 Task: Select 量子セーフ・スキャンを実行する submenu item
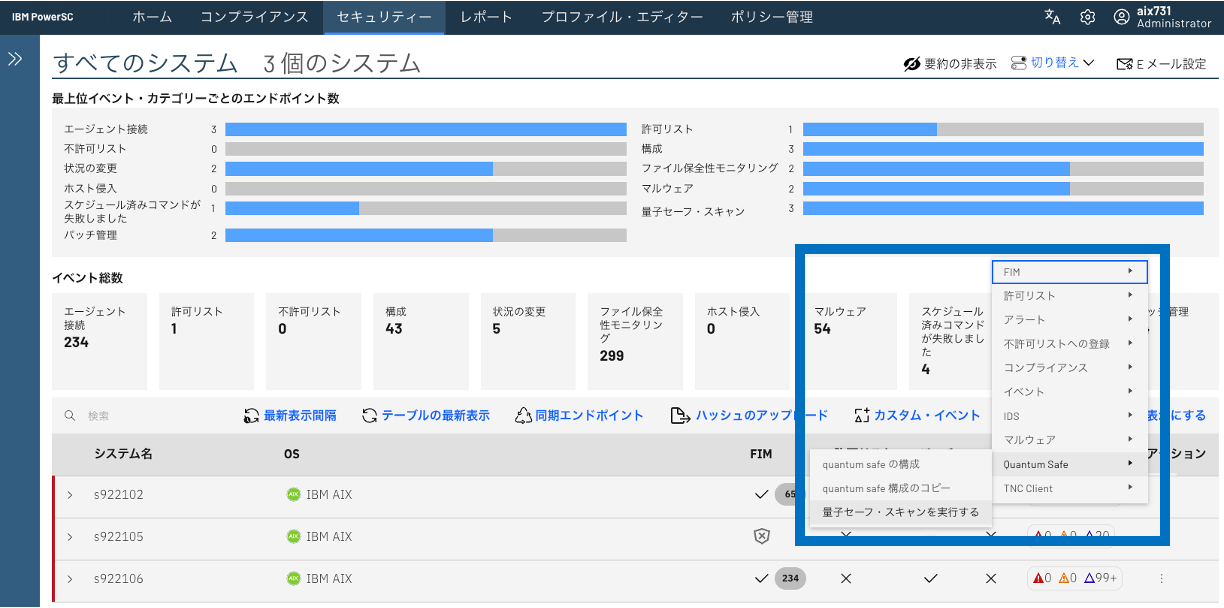click(900, 512)
